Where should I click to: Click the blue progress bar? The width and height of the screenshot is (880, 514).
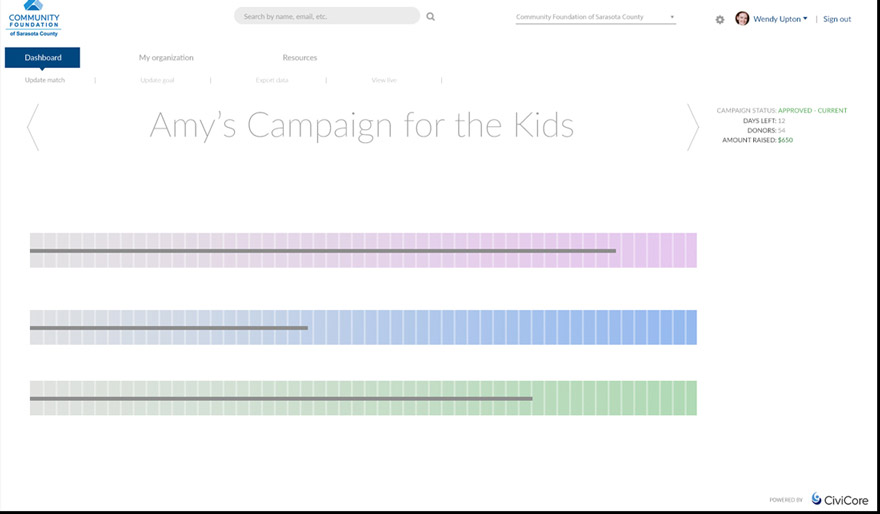click(363, 327)
